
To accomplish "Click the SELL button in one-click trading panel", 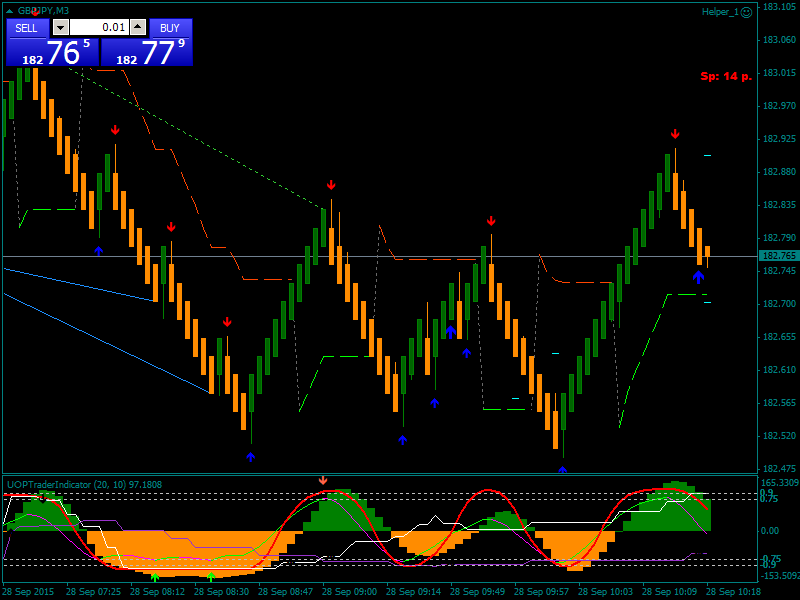I will [x=28, y=28].
